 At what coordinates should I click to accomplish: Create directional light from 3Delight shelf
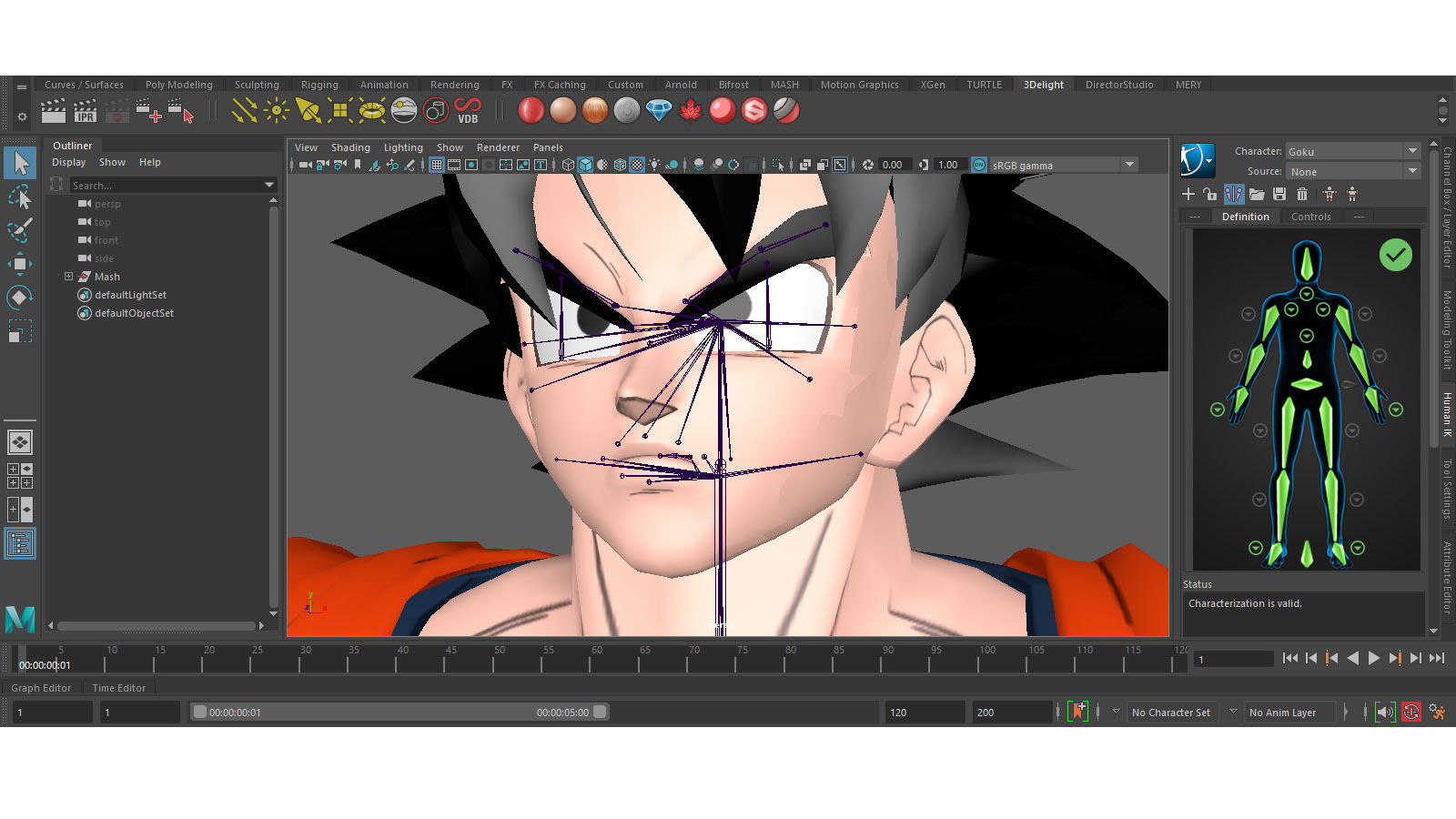pyautogui.click(x=244, y=111)
